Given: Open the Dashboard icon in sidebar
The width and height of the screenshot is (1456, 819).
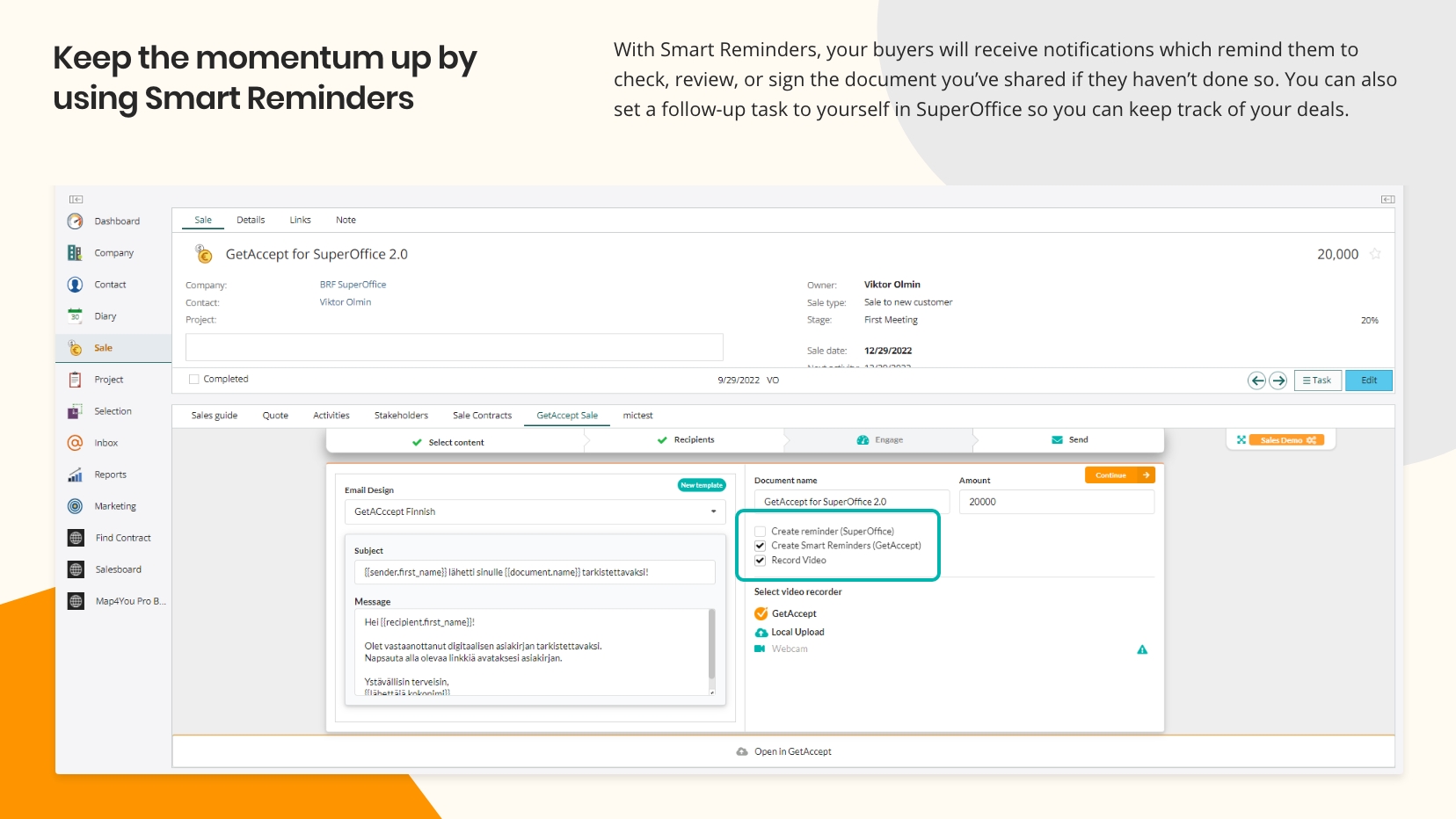Looking at the screenshot, I should (x=76, y=221).
